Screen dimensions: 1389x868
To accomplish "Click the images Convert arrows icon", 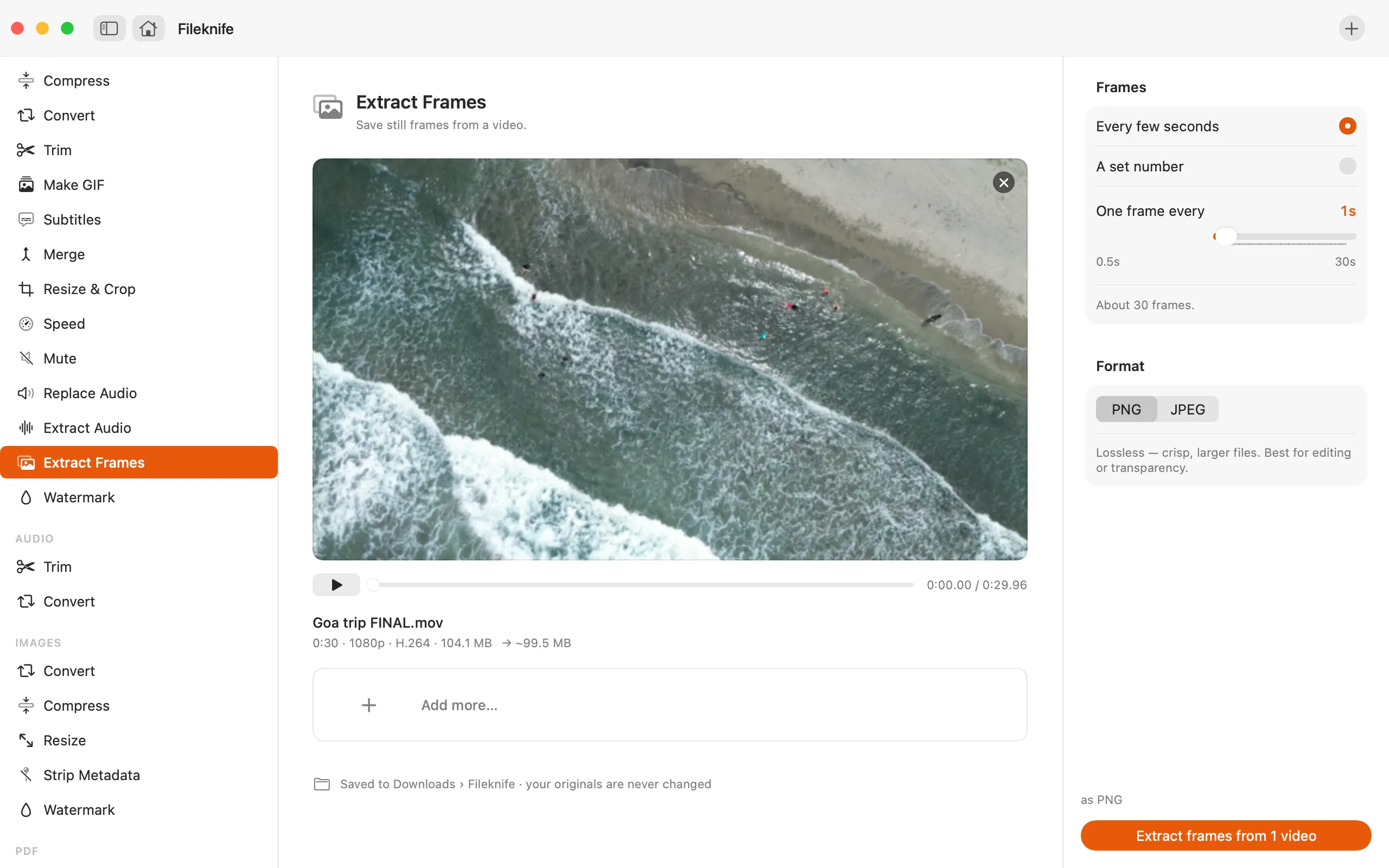I will coord(26,671).
